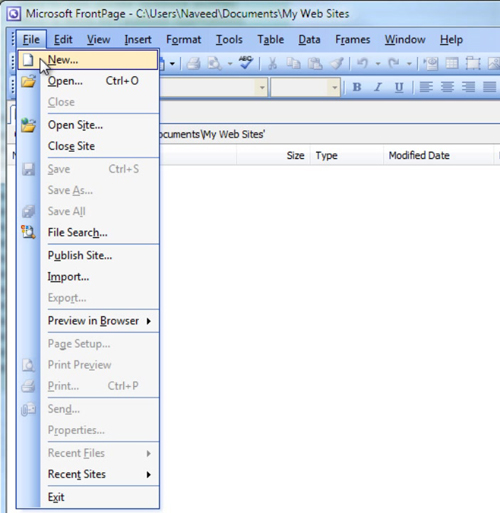Choose Exit from File menu
This screenshot has height=513, width=500.
pyautogui.click(x=88, y=497)
